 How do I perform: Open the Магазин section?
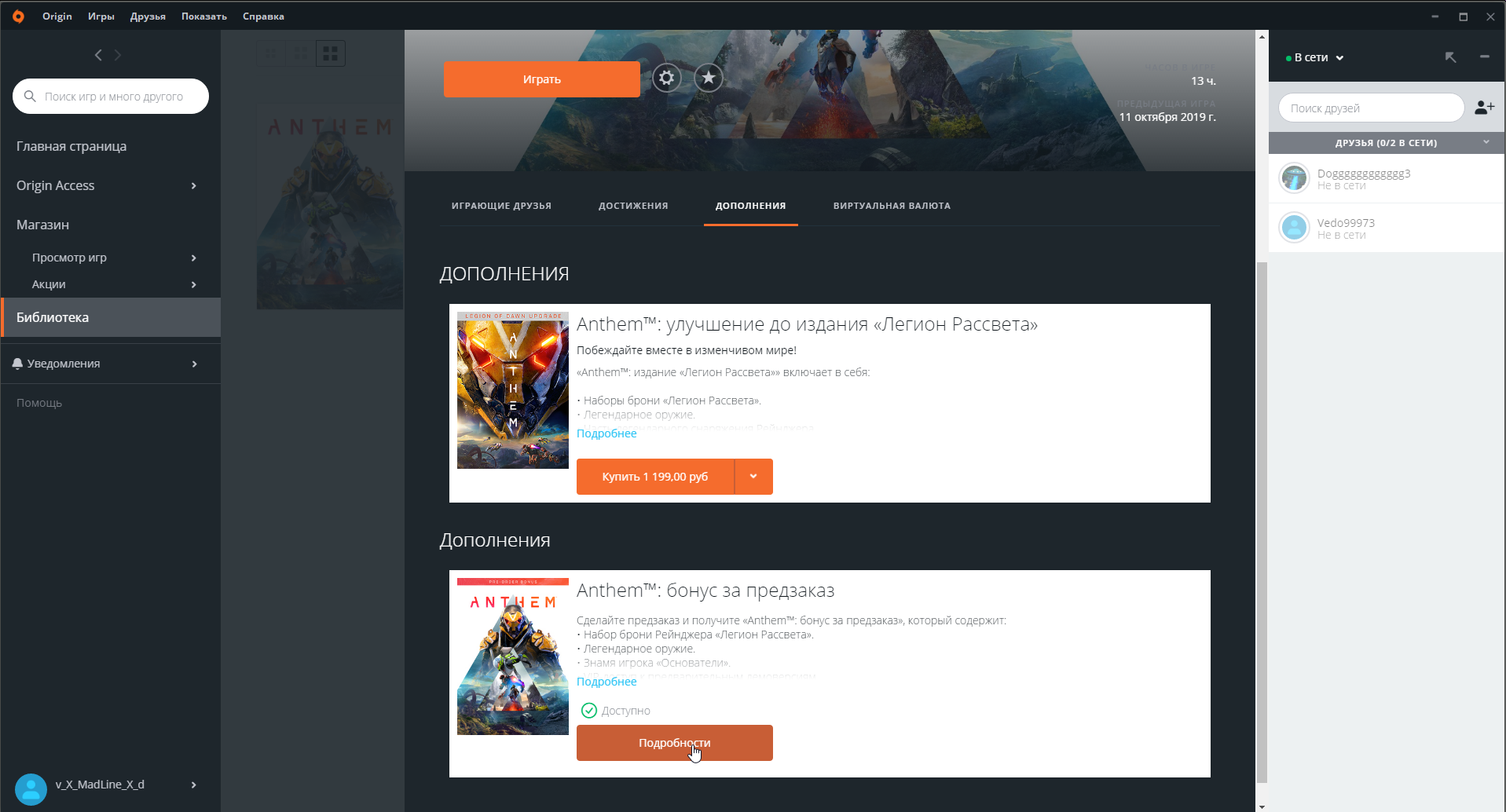[42, 225]
